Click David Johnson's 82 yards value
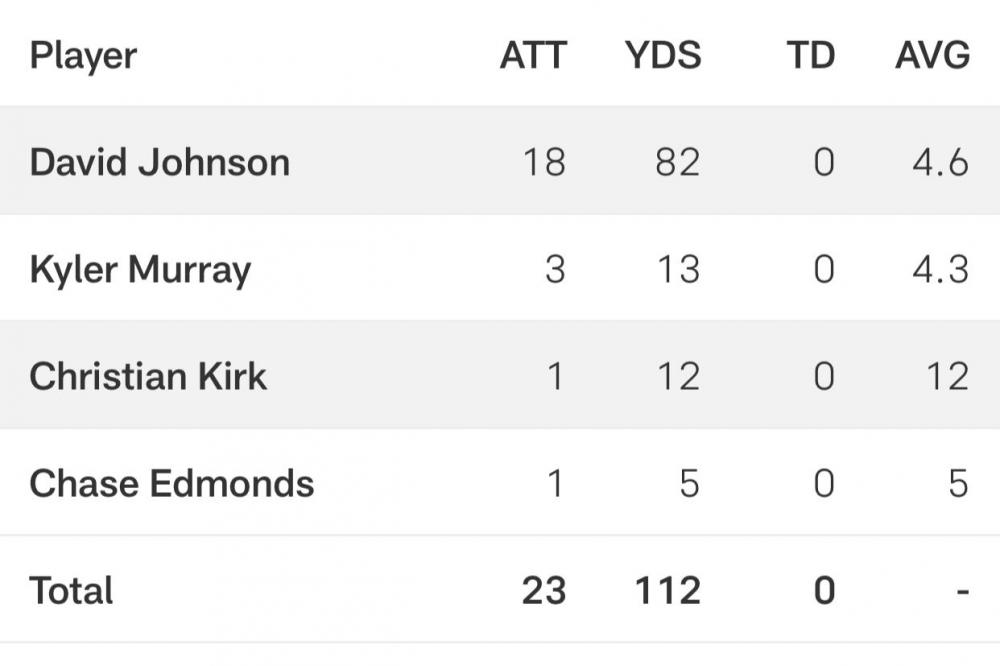1000x666 pixels. coord(678,162)
